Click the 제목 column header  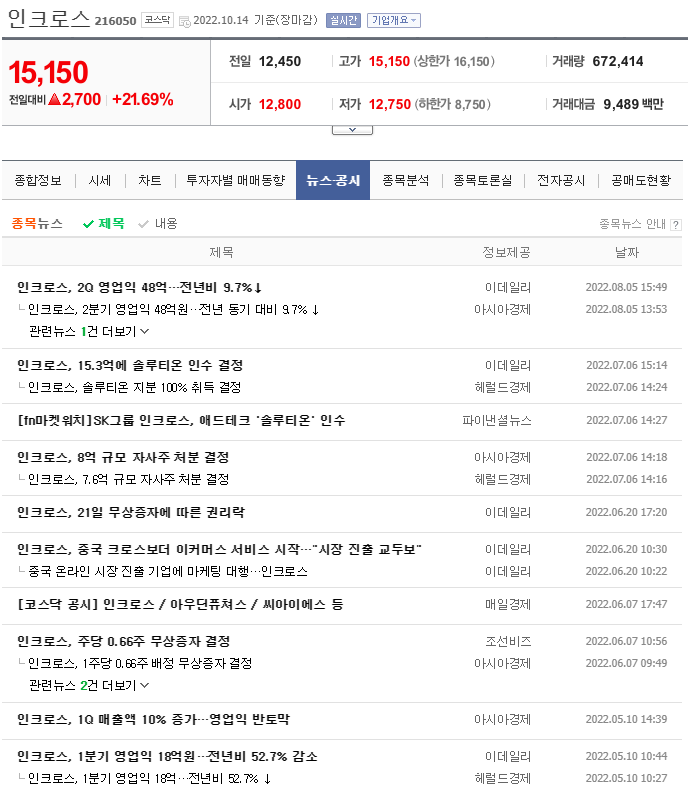[x=221, y=252]
